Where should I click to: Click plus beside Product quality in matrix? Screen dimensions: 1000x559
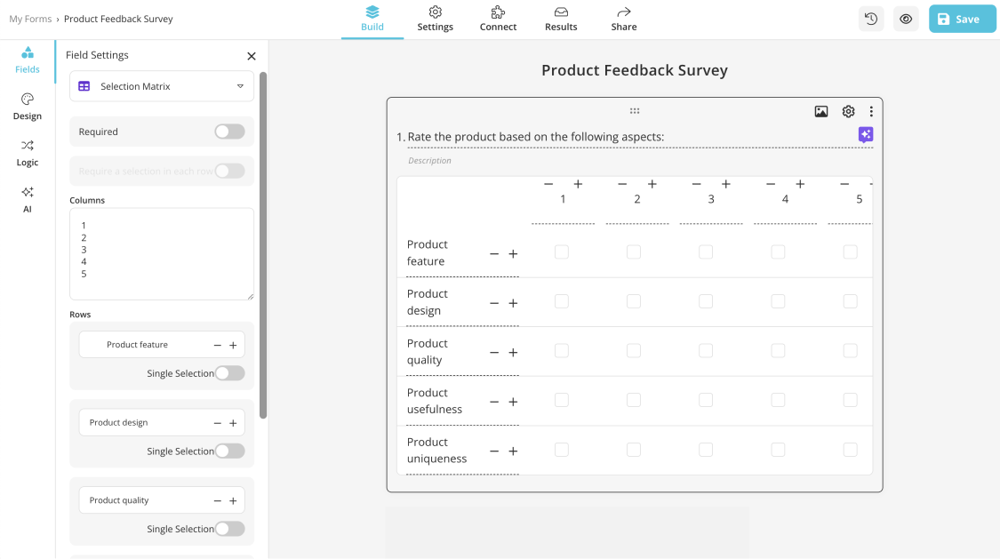pos(513,352)
